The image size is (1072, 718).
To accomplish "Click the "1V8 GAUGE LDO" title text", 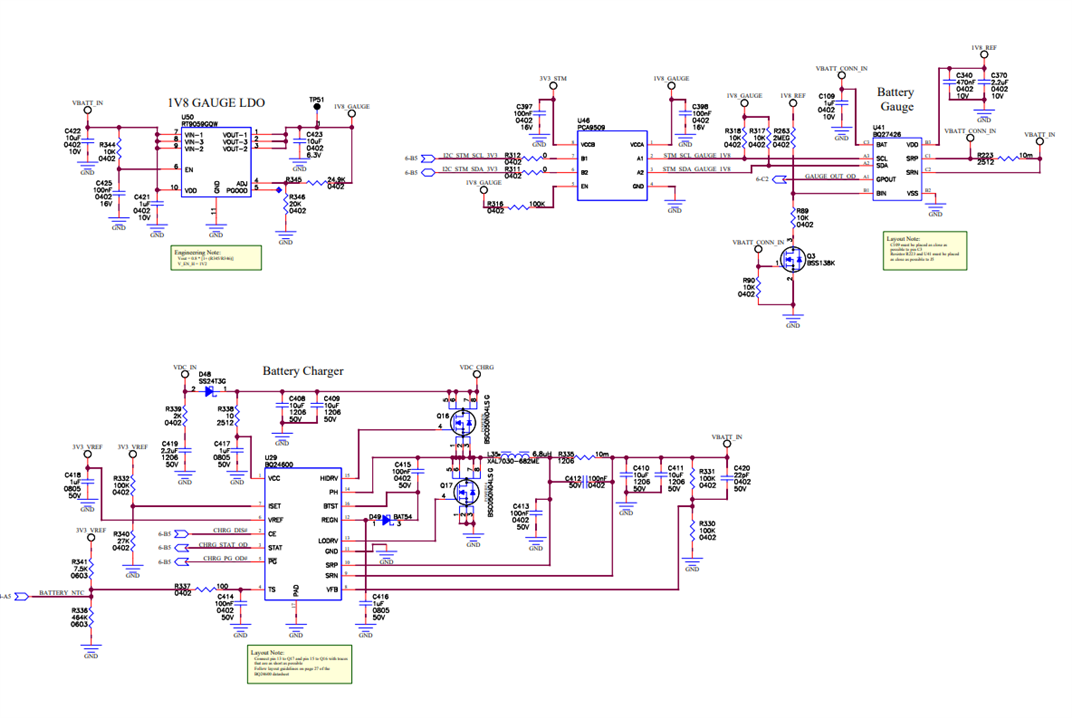I will [216, 103].
